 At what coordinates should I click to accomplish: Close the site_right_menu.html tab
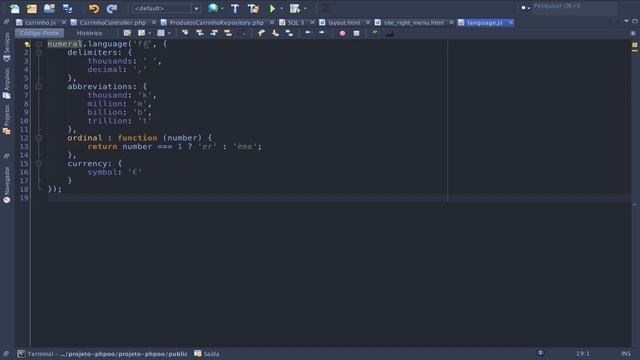[x=451, y=22]
